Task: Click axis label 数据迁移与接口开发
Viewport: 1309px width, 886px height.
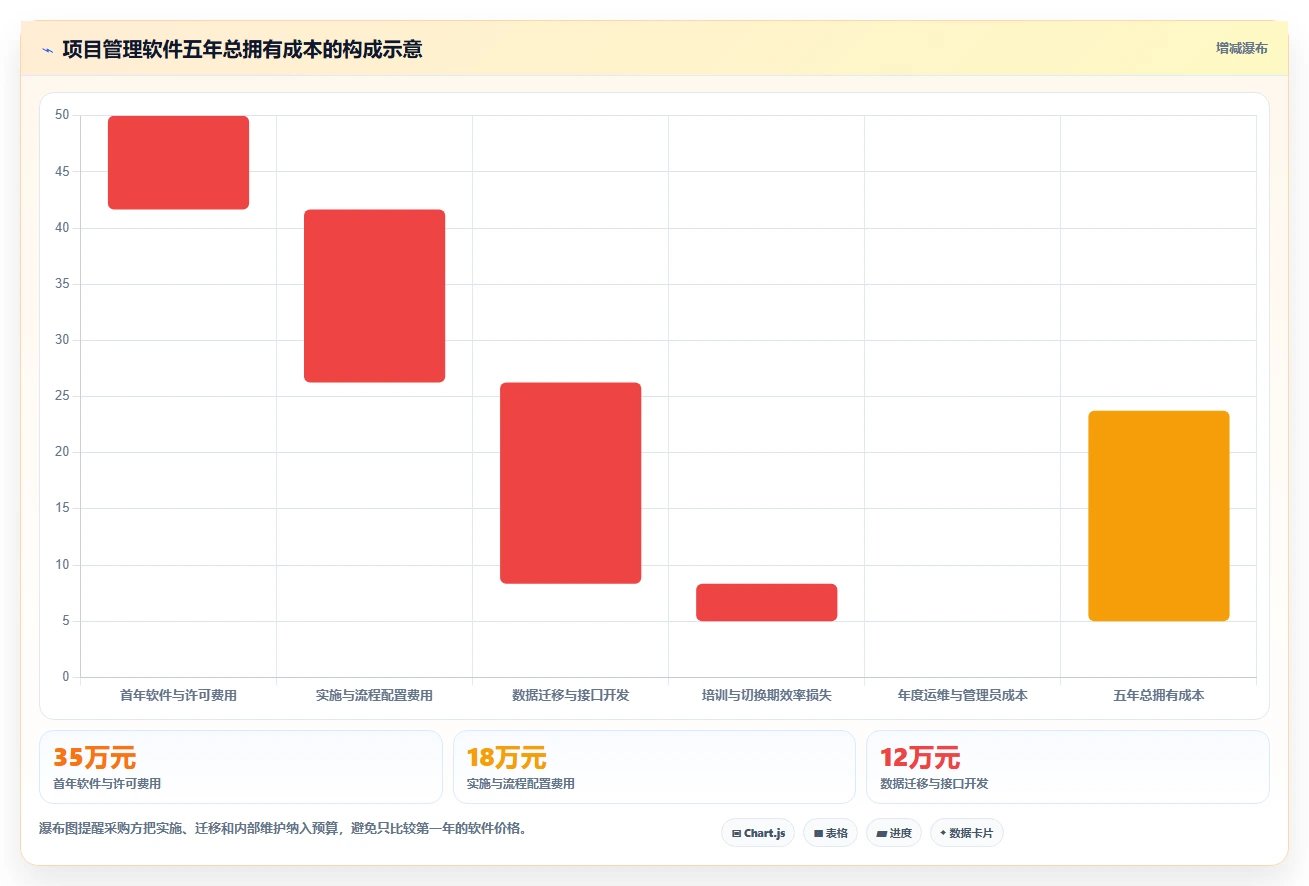Action: [570, 695]
